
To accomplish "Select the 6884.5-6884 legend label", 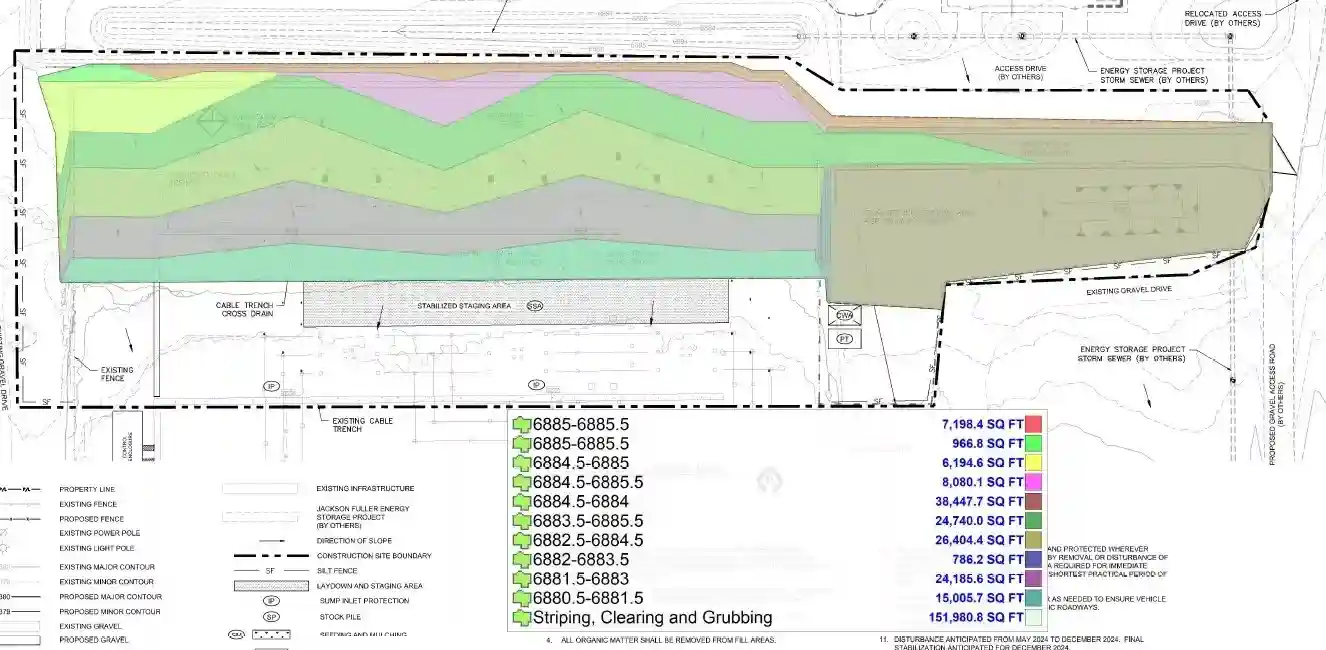I will tap(581, 501).
